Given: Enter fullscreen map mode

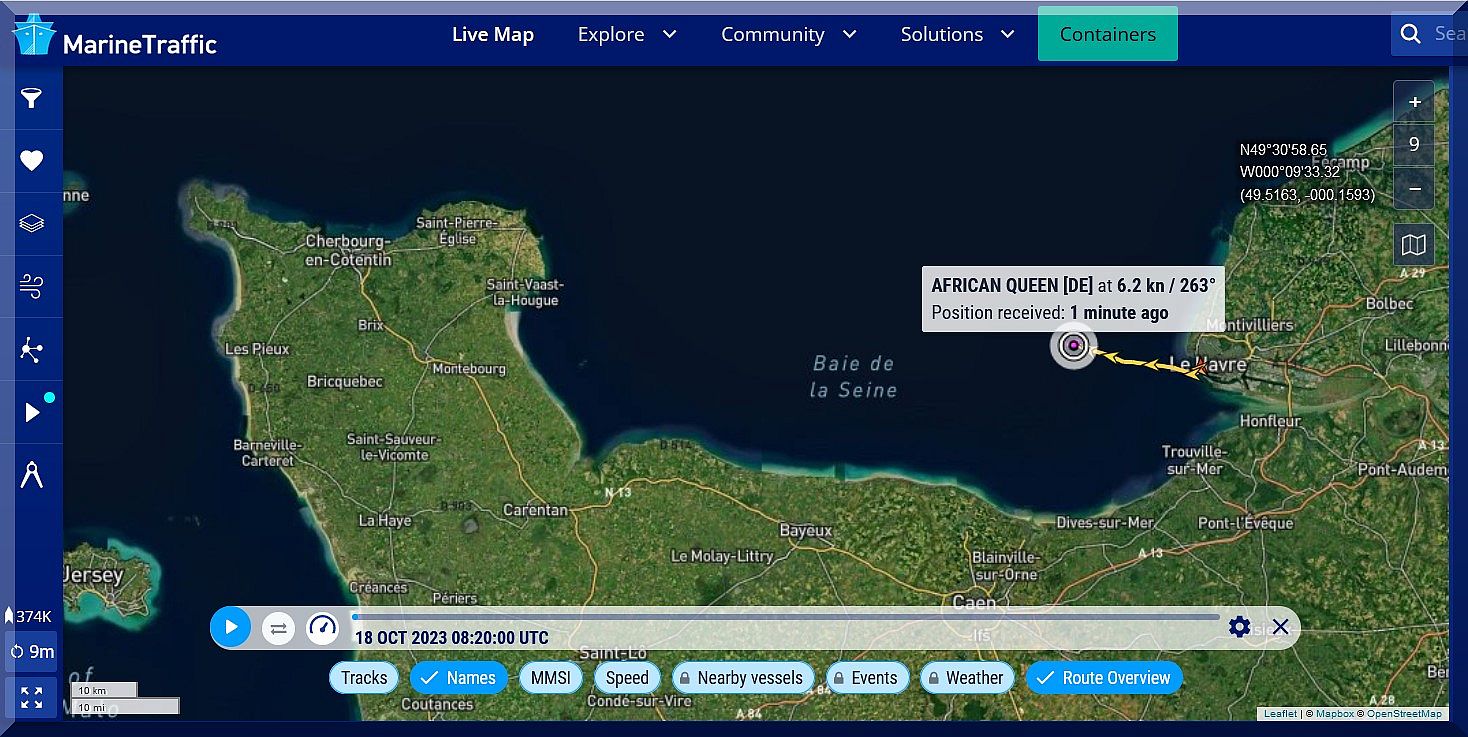Looking at the screenshot, I should [32, 697].
